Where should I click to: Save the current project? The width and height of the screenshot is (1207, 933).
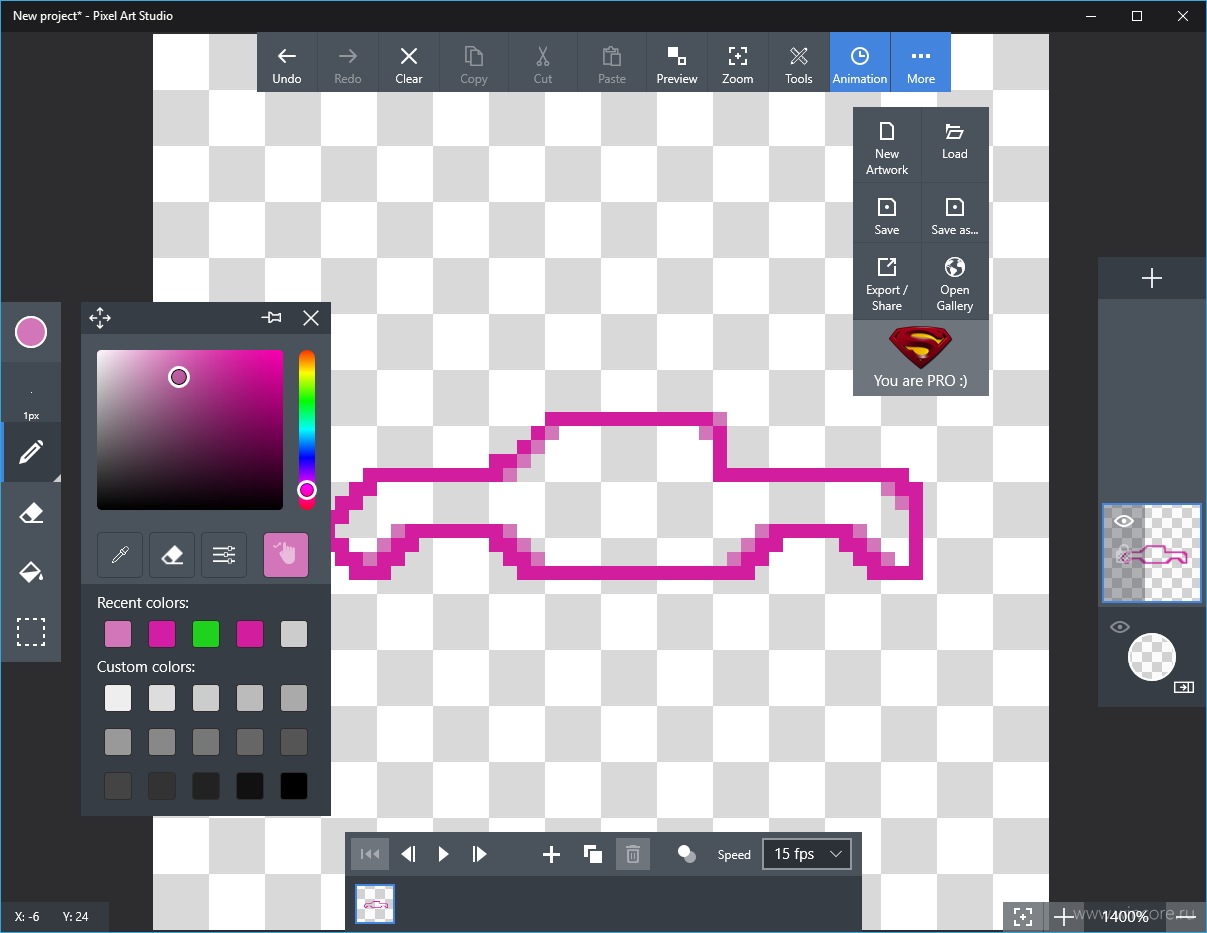887,214
